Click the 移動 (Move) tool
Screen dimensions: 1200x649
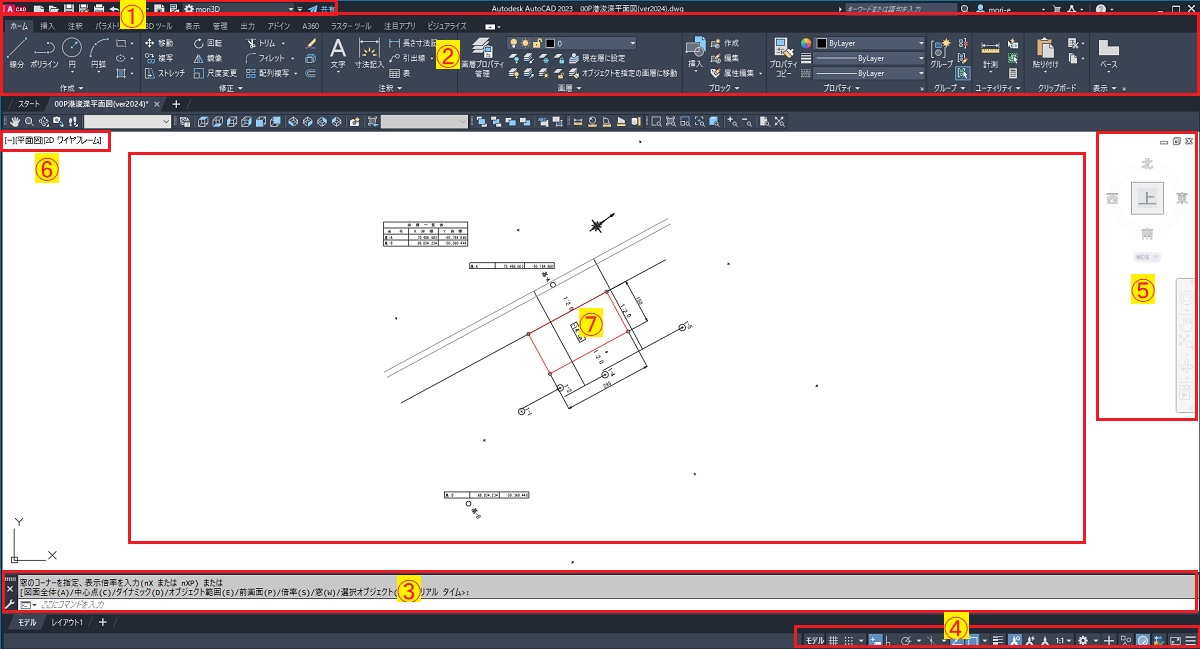pos(158,43)
